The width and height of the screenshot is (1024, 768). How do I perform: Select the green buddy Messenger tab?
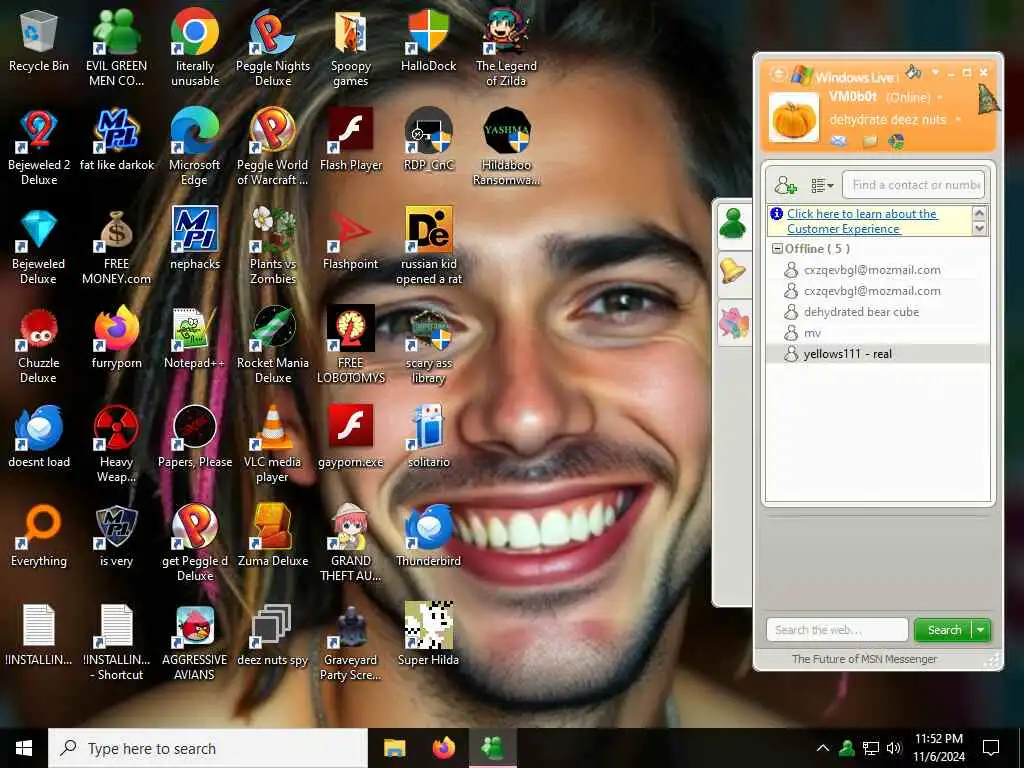(733, 225)
